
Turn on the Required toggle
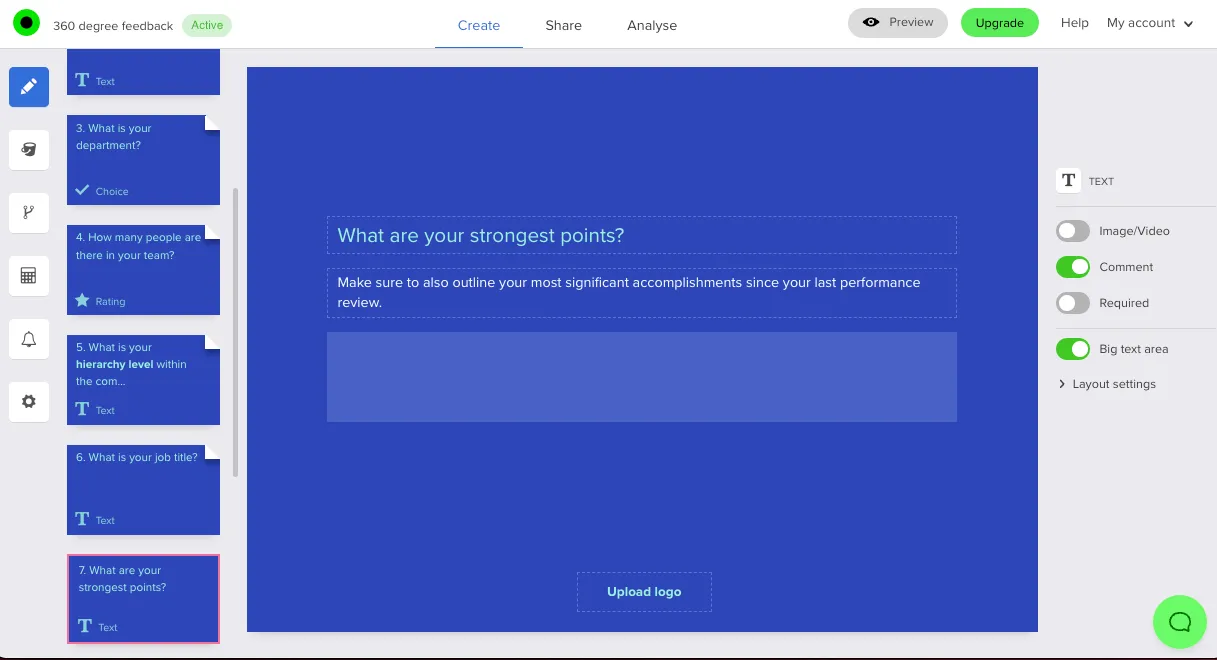tap(1073, 303)
